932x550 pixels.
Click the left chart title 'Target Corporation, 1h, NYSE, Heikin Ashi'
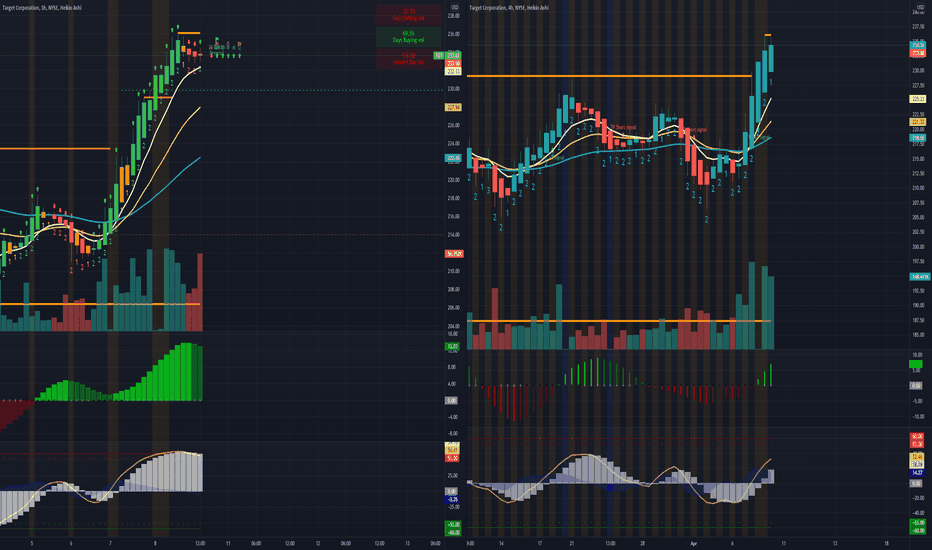(x=42, y=8)
